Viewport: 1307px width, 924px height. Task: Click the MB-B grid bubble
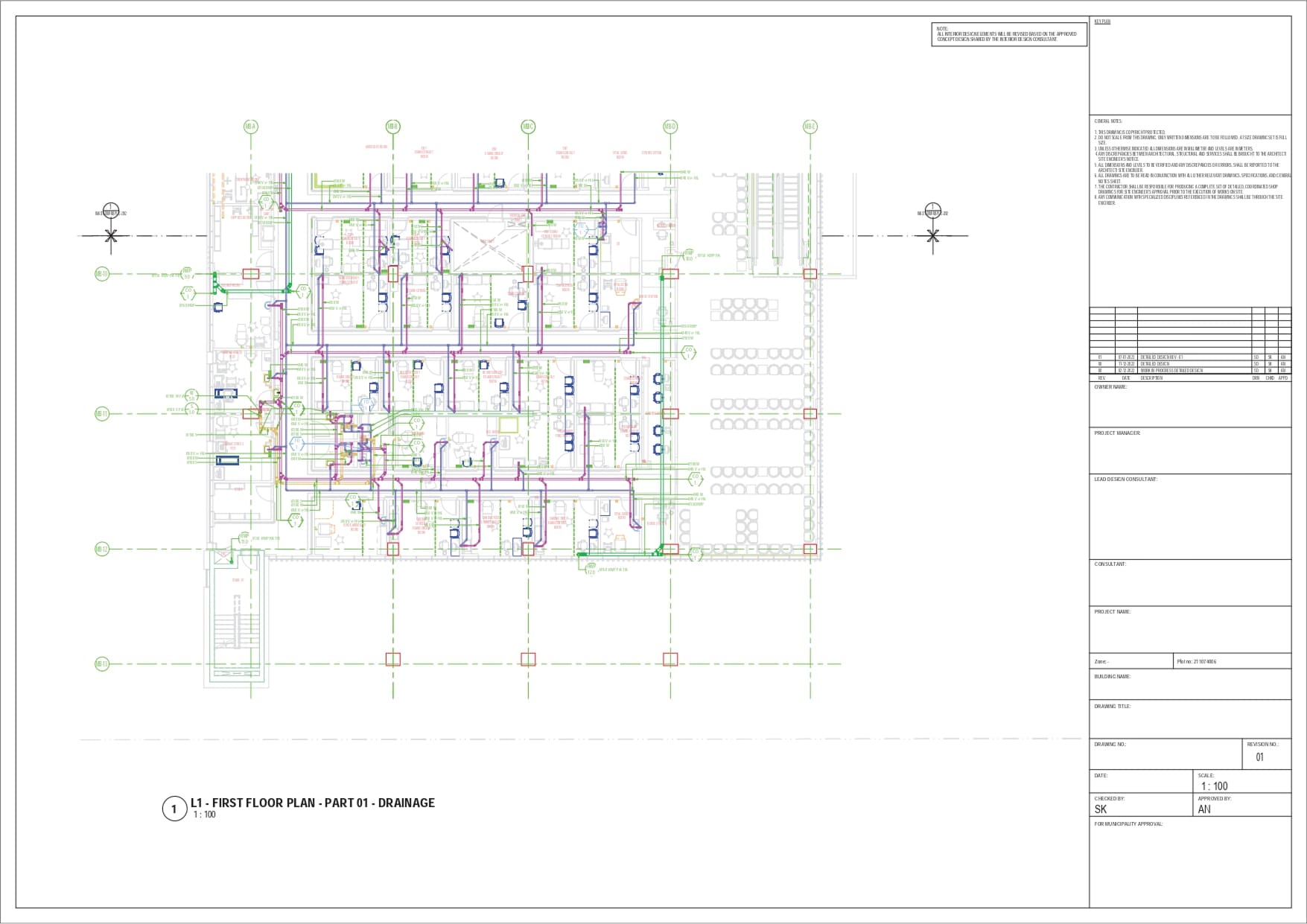[392, 127]
